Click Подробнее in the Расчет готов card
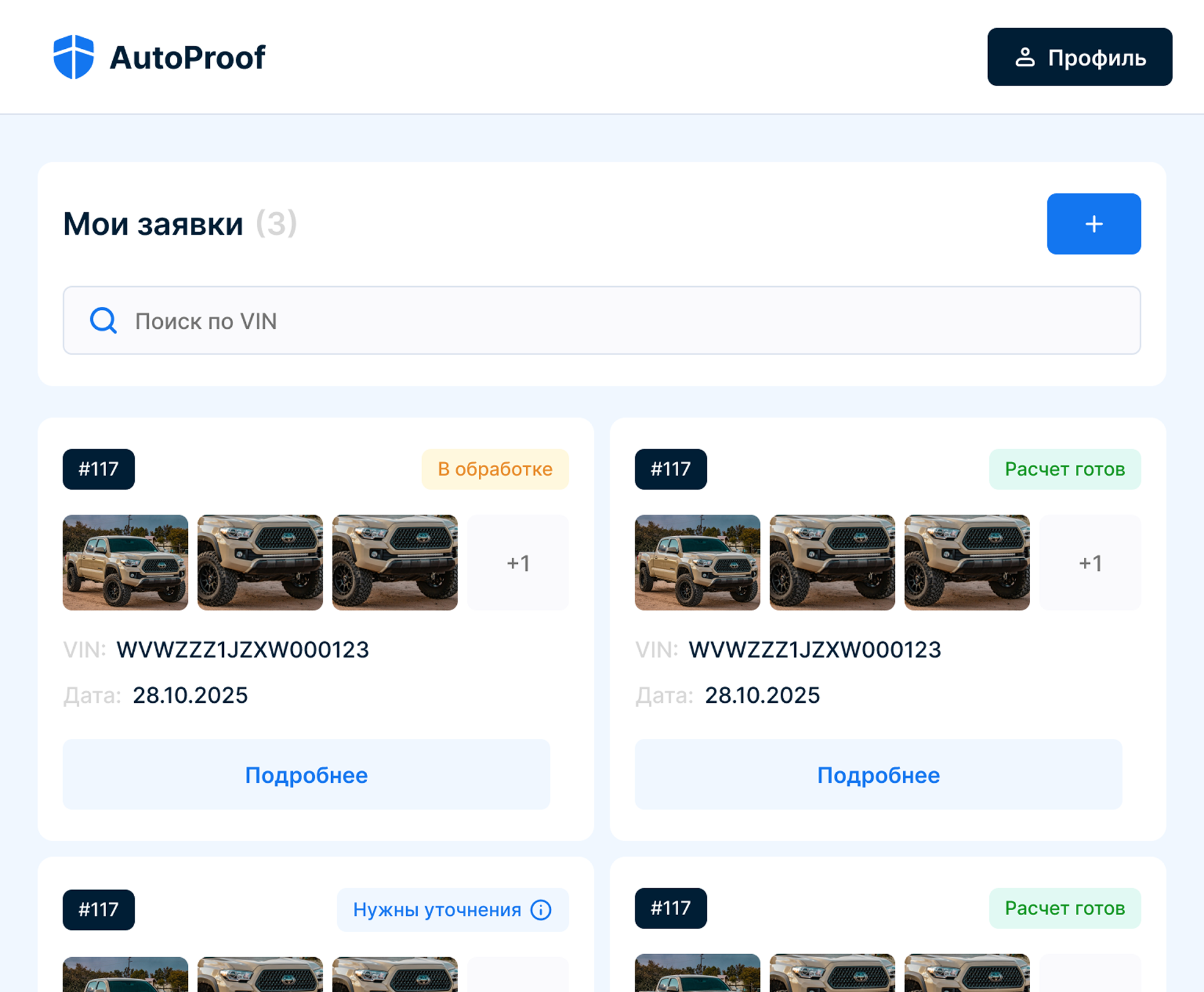The height and width of the screenshot is (992, 1204). point(878,774)
